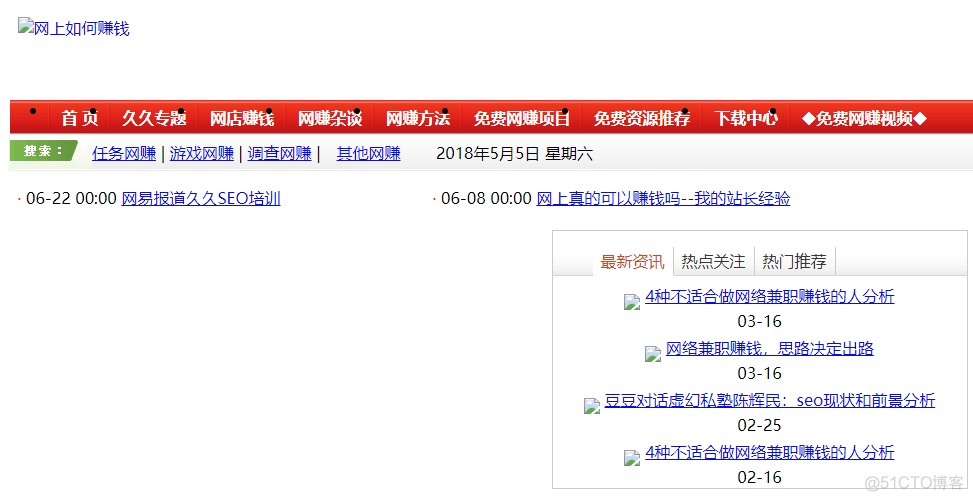Open 免费网赚项目 in the navigation bar
Screen dimensions: 973x501
[x=522, y=118]
